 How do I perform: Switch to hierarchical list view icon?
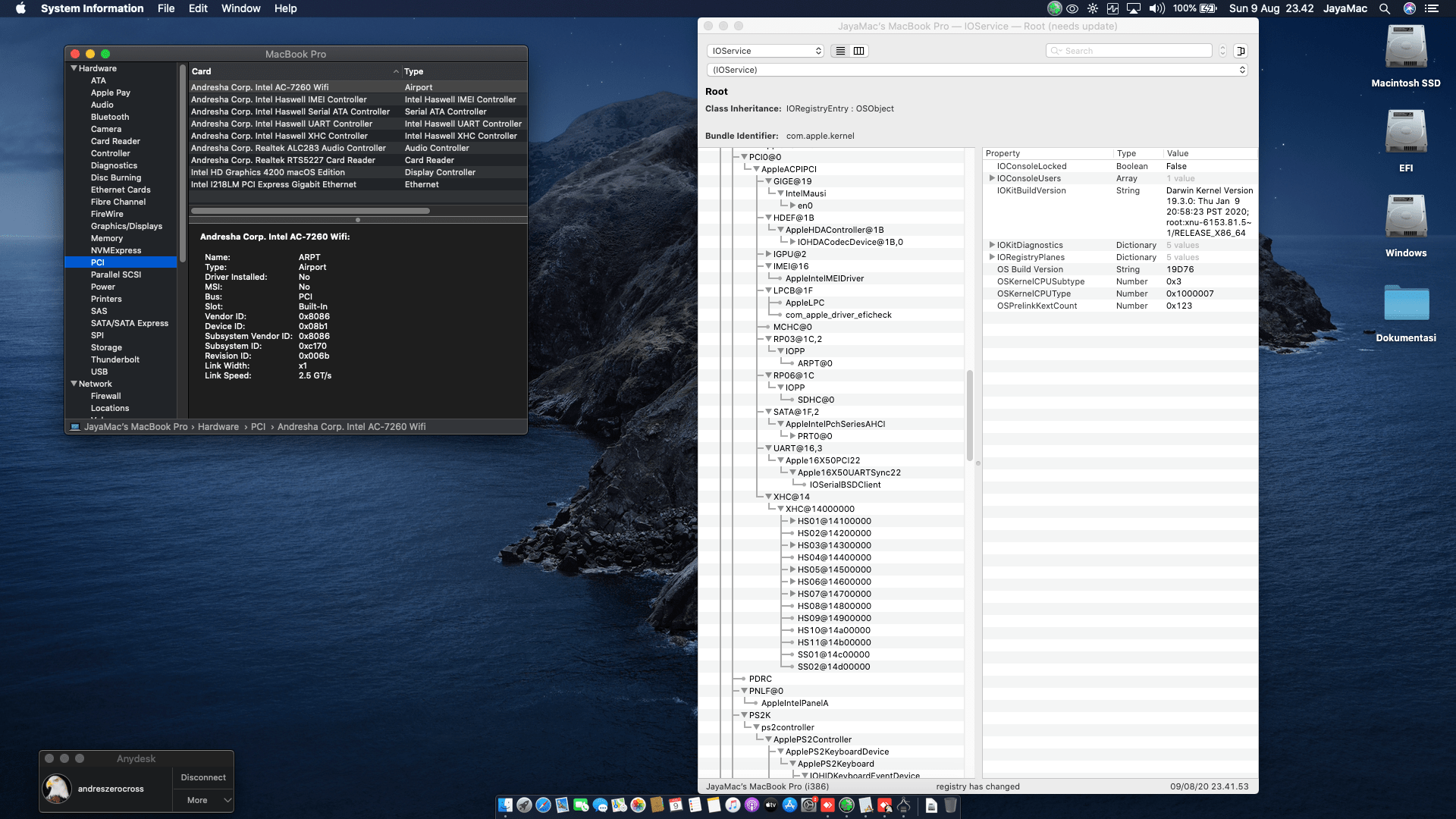pos(840,51)
